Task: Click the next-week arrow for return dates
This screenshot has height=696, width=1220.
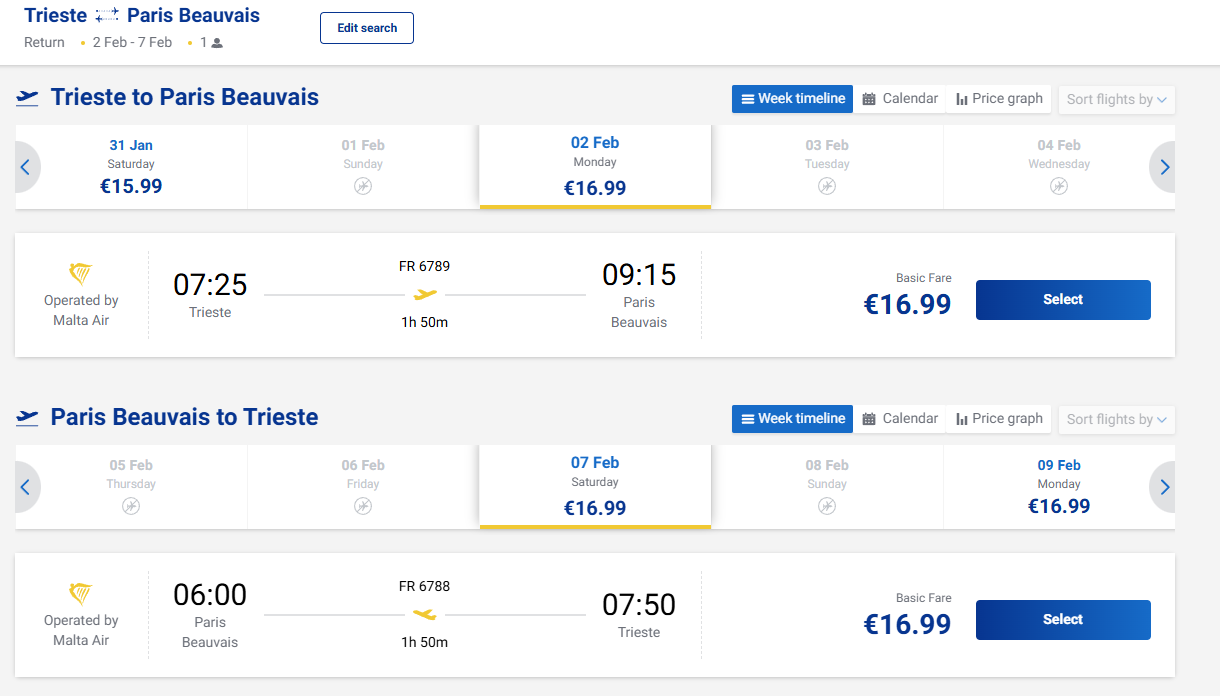Action: (x=1164, y=487)
